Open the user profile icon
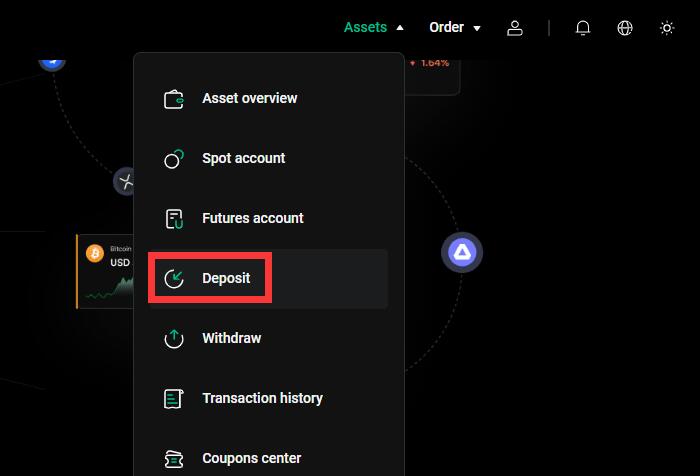This screenshot has width=700, height=476. point(515,28)
